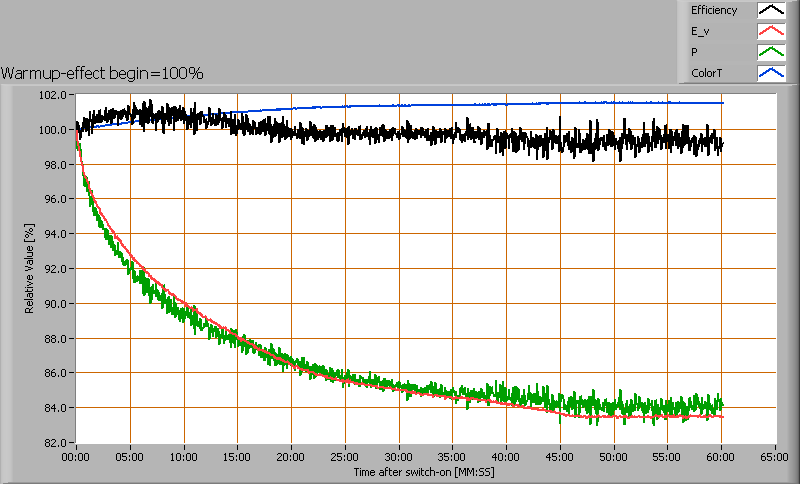The height and width of the screenshot is (484, 800).
Task: Click the 30:00 marker on the time axis
Action: tap(399, 455)
